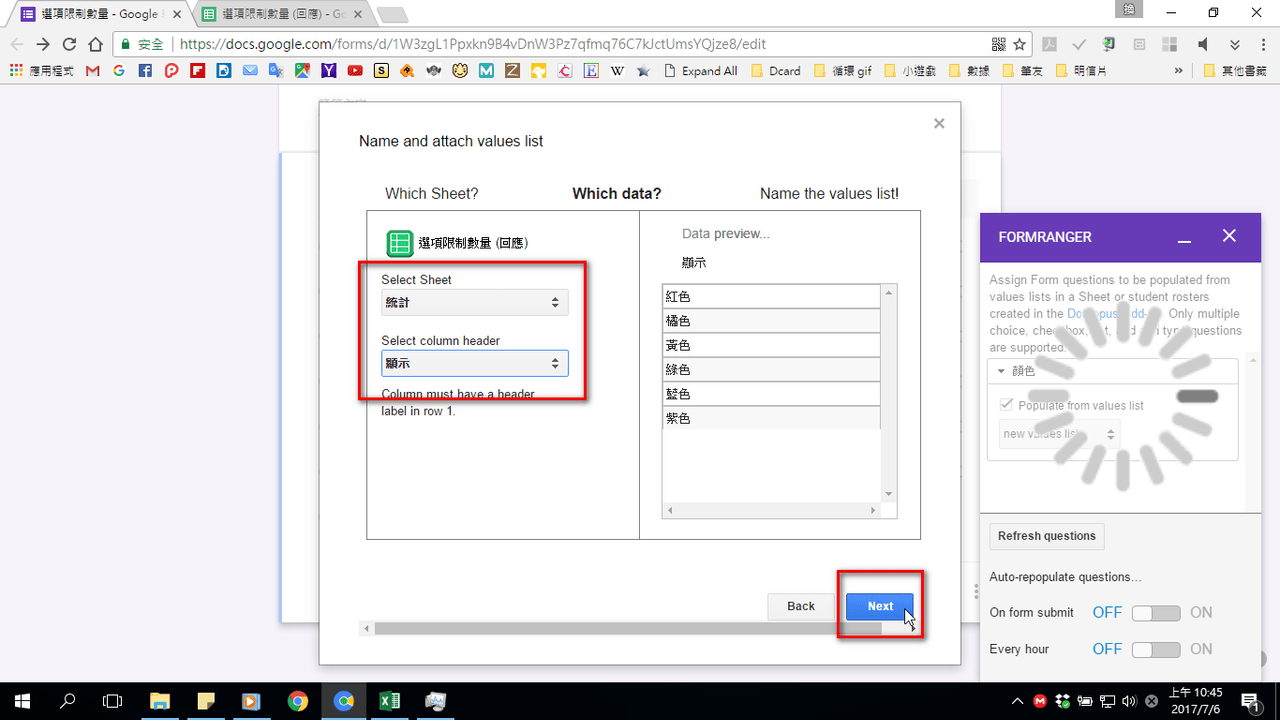
Task: Open the Yahoo bookmark
Action: pos(329,71)
